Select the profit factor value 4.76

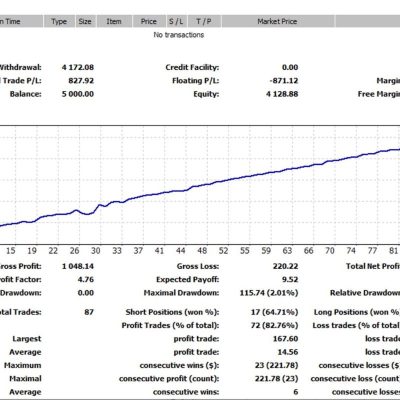[86, 280]
